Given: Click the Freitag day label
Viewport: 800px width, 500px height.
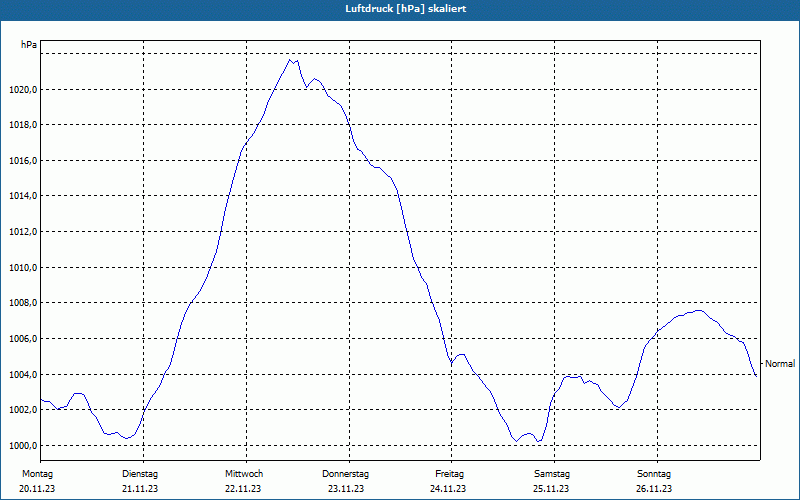Looking at the screenshot, I should pyautogui.click(x=449, y=474).
